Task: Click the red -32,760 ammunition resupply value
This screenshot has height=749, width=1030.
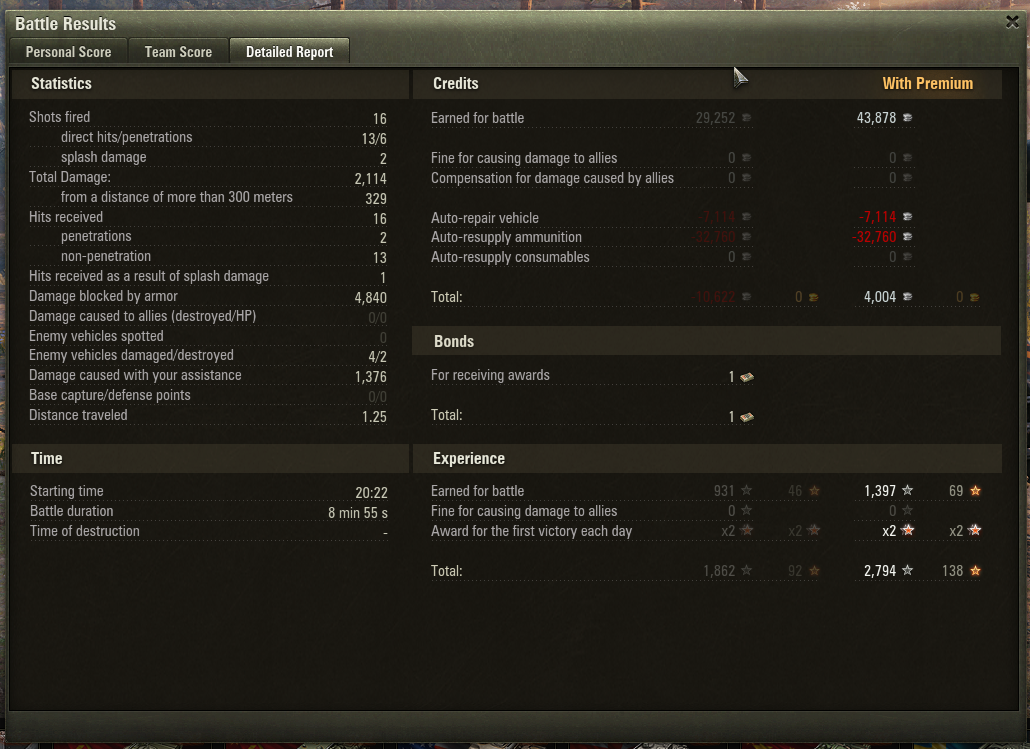Action: pyautogui.click(x=874, y=237)
